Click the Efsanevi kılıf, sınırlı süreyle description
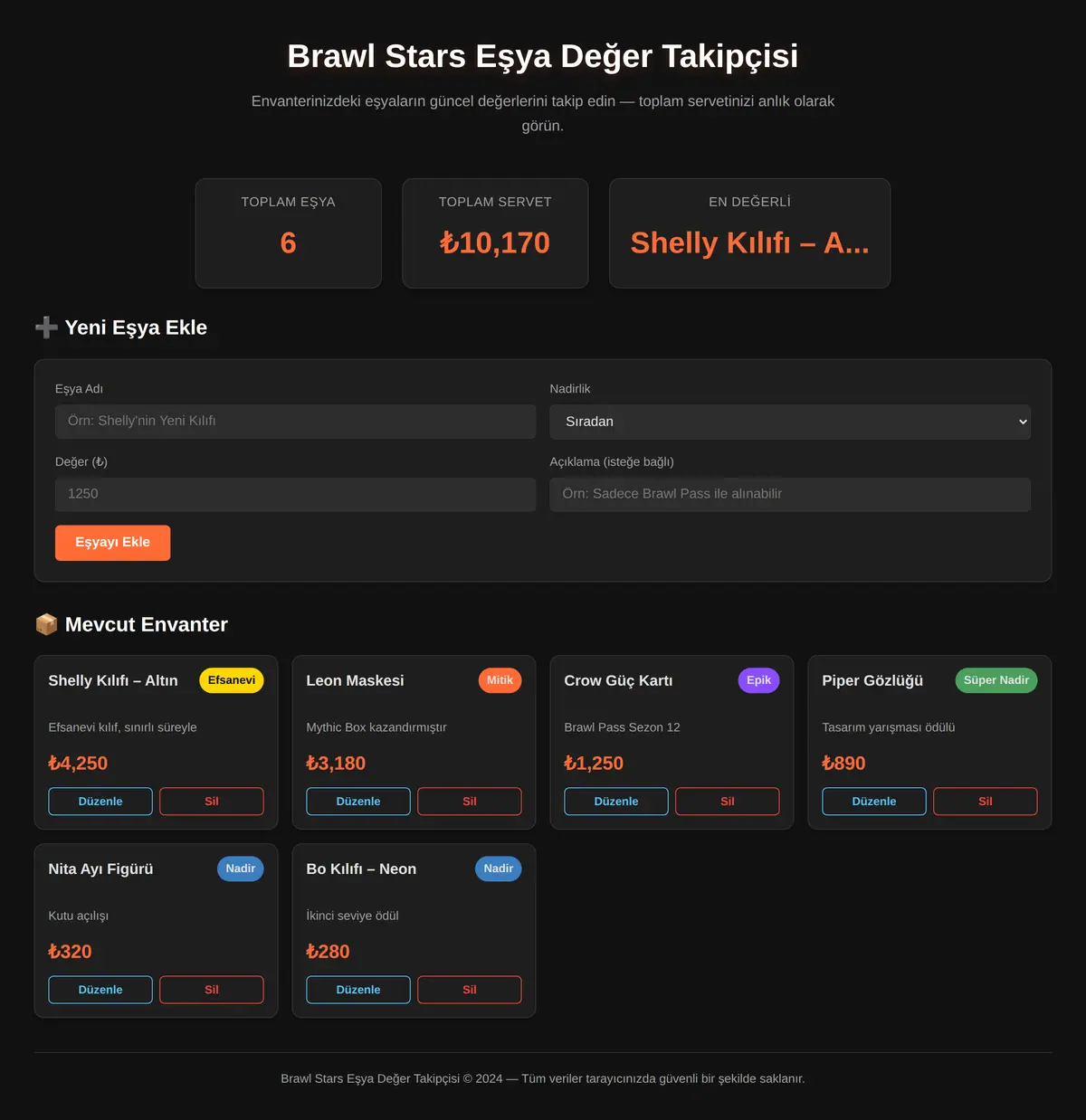Image resolution: width=1086 pixels, height=1120 pixels. pos(122,727)
